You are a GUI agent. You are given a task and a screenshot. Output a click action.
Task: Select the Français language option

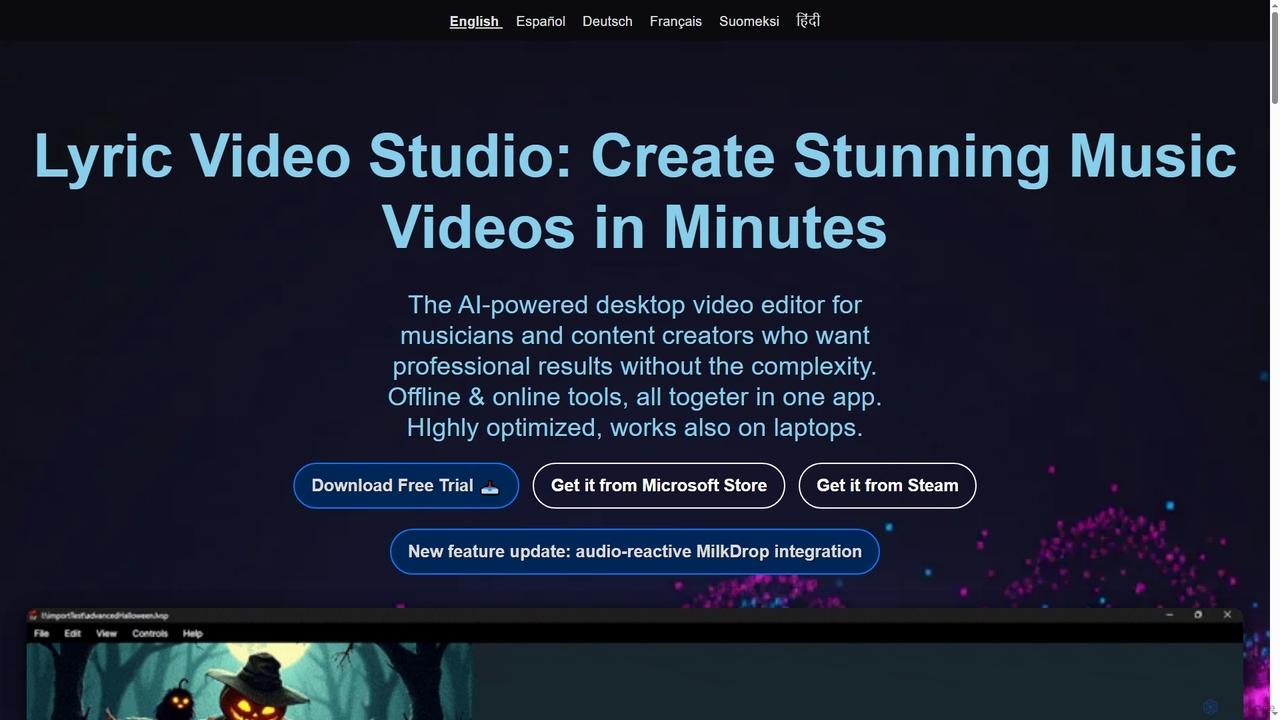click(x=675, y=21)
